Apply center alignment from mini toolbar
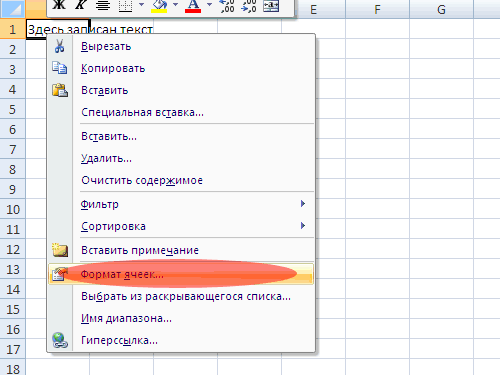Screen dimensions: 500x375 click(103, 5)
